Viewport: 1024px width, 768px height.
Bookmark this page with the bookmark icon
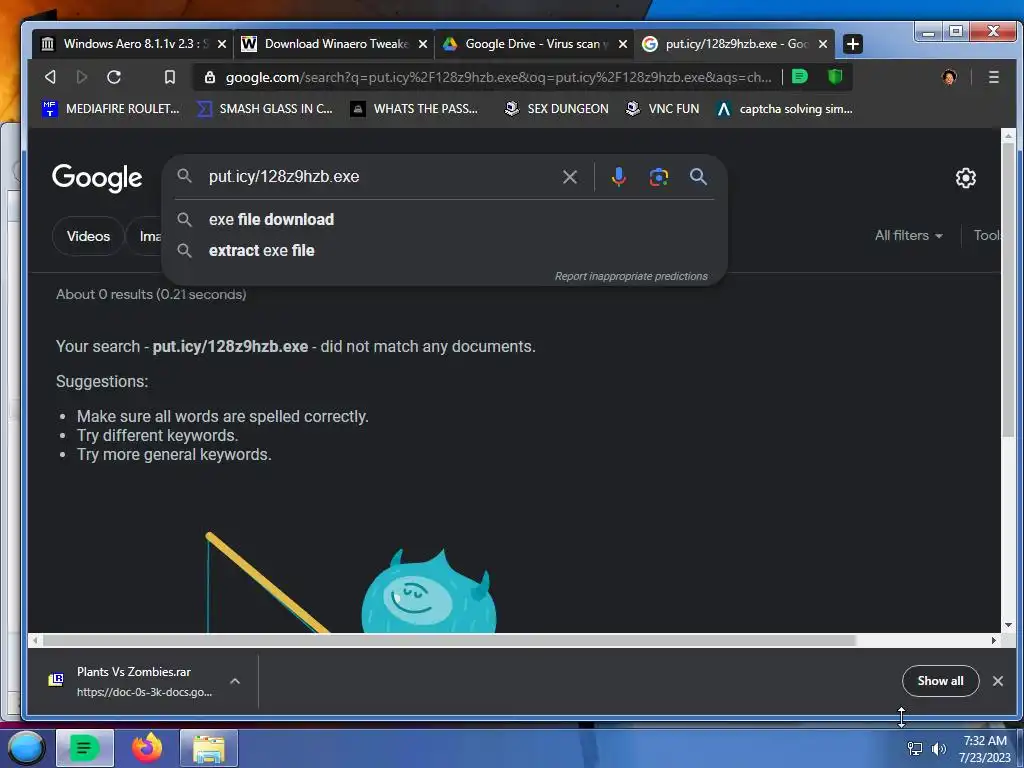click(x=170, y=77)
